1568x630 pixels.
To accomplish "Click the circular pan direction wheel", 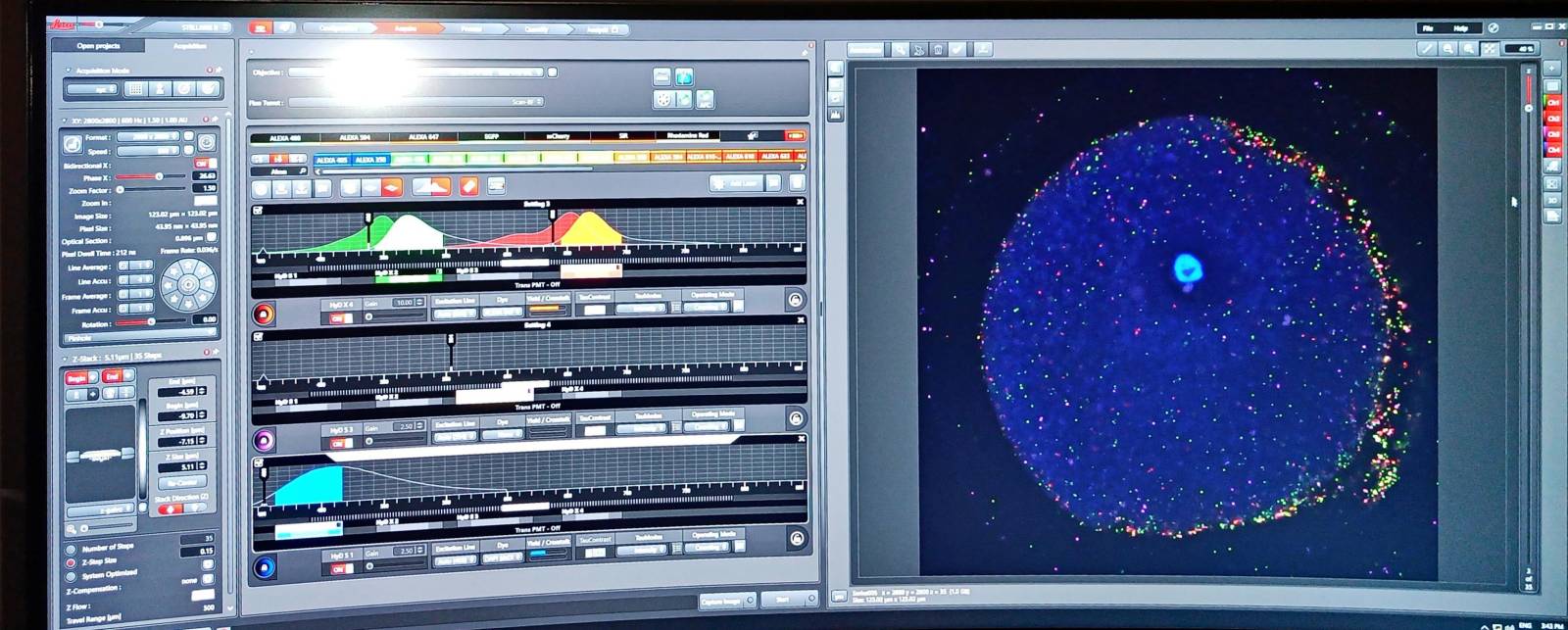I will (x=187, y=285).
